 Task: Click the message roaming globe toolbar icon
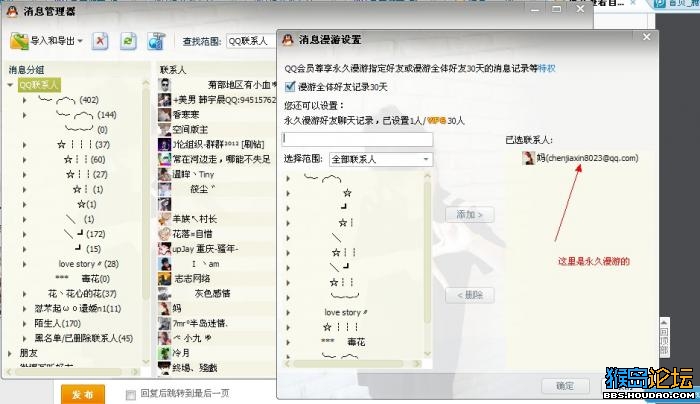(x=156, y=41)
